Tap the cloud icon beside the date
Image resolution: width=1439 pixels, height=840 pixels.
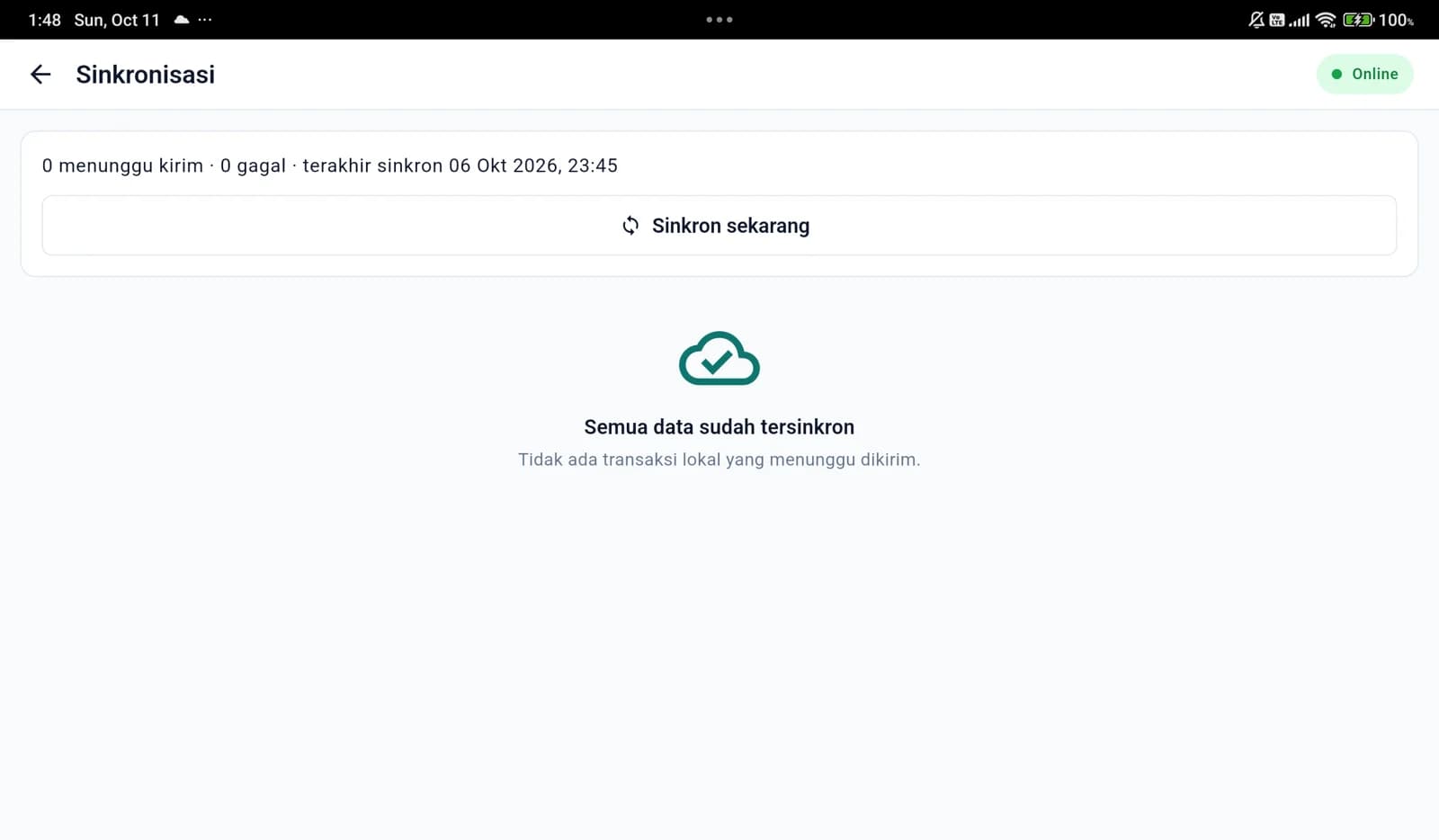[x=182, y=20]
